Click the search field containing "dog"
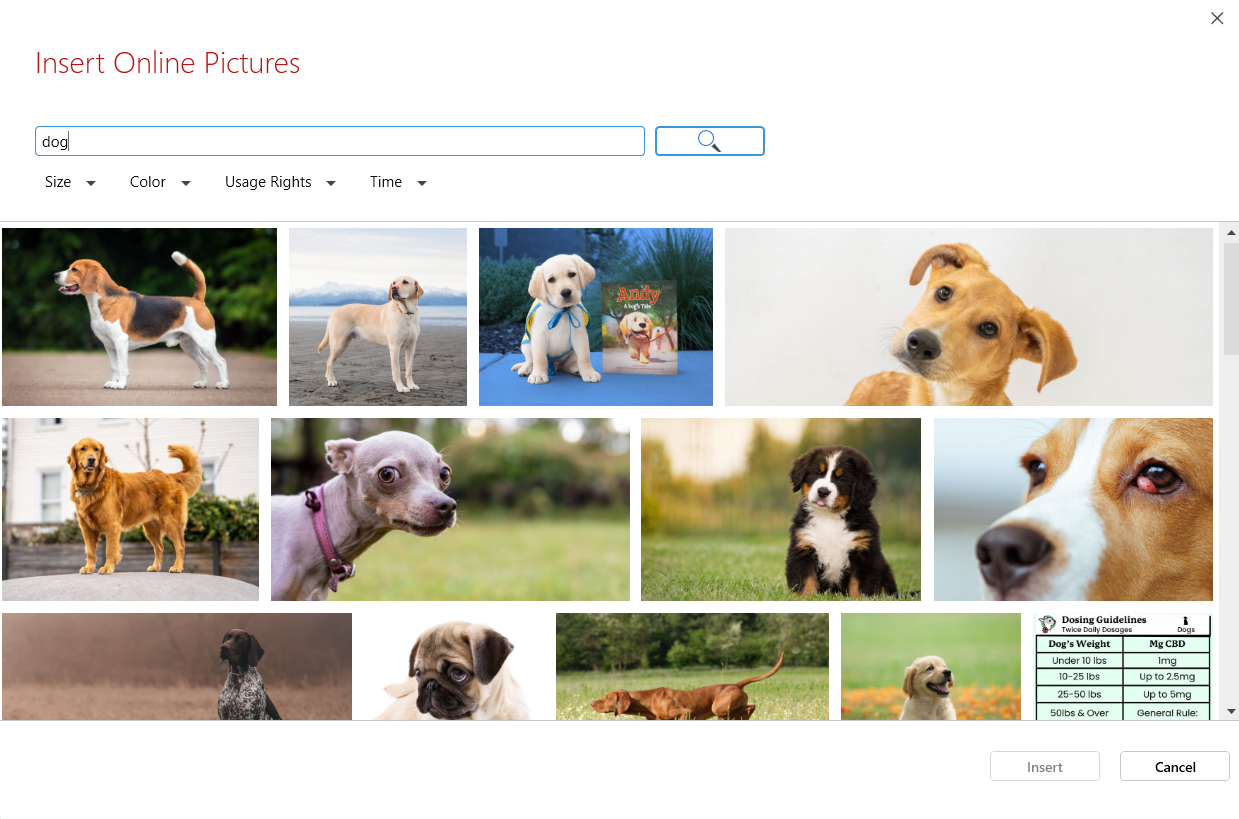This screenshot has height=819, width=1239. [340, 141]
